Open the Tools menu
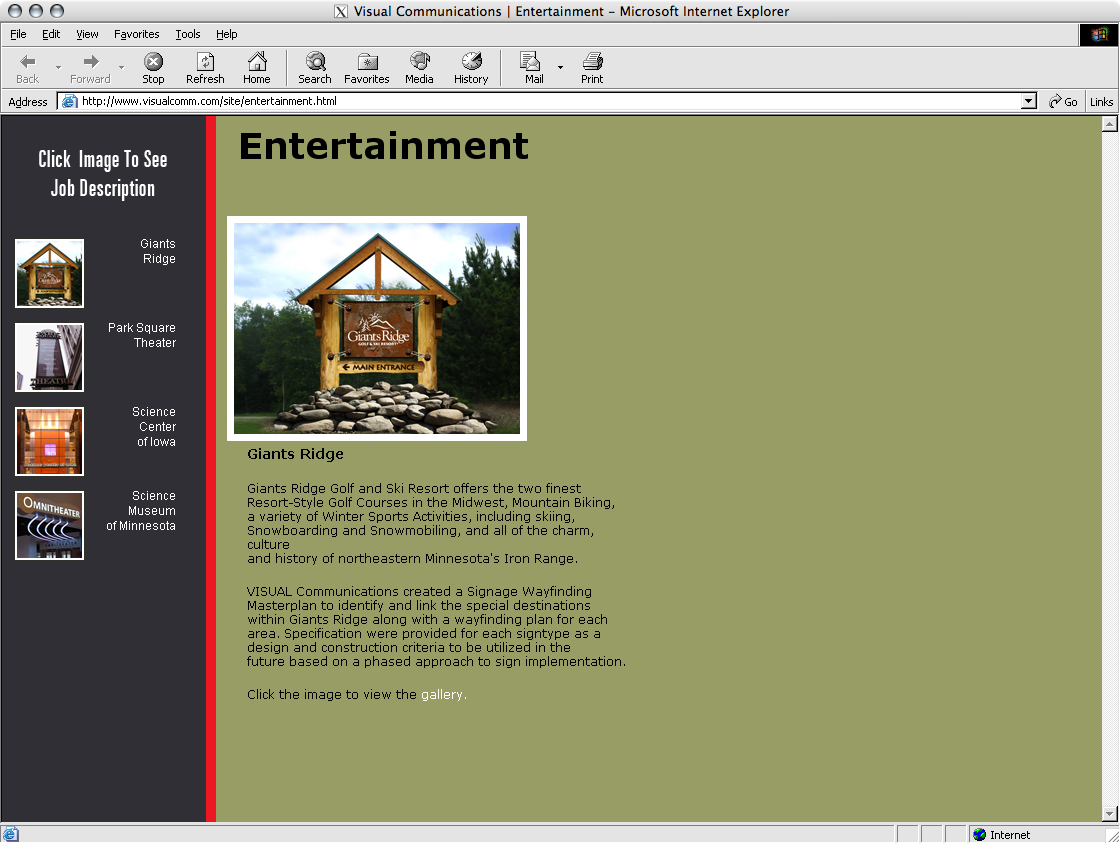This screenshot has width=1120, height=843. point(188,34)
